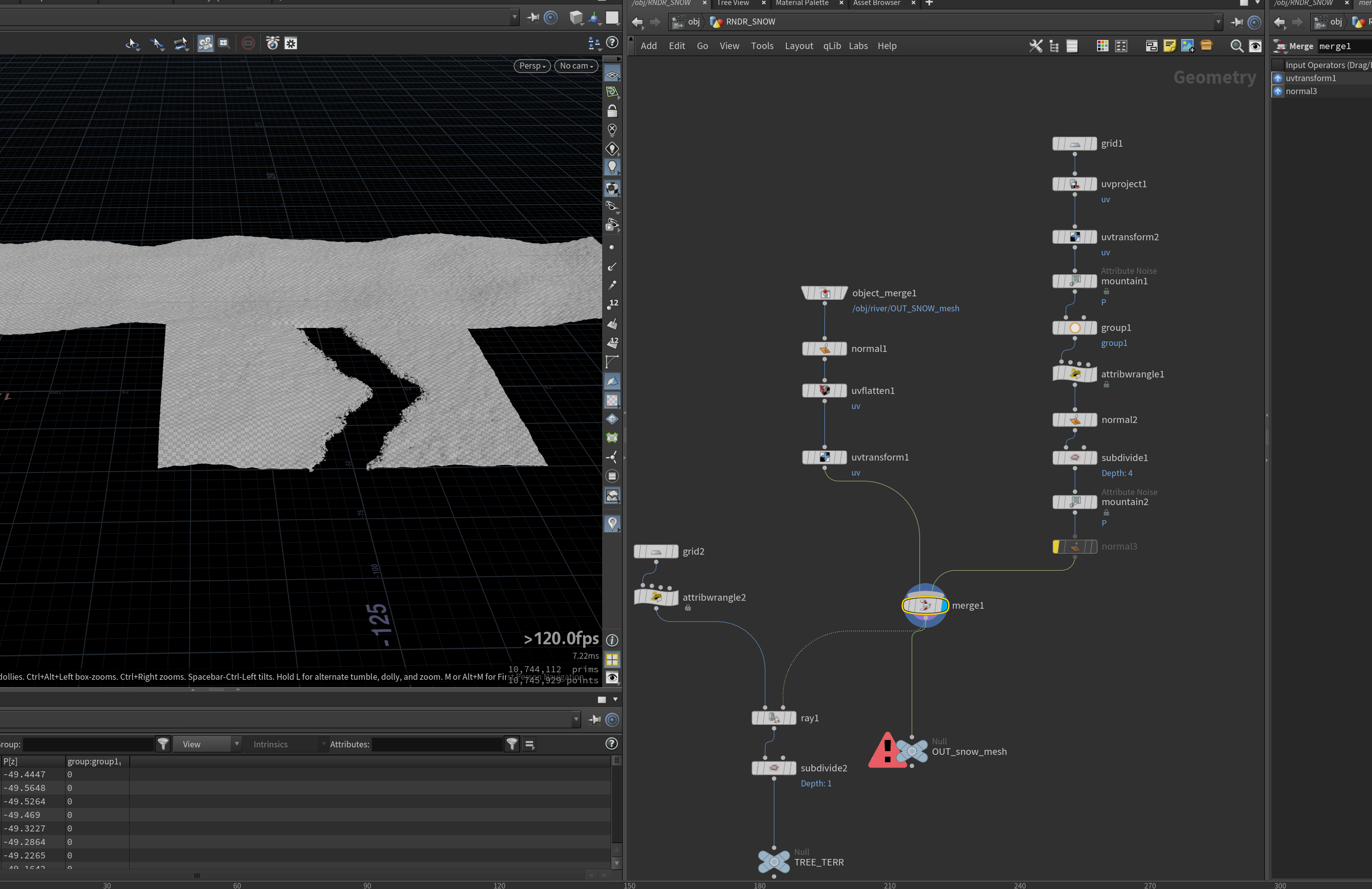Open the sticky note tool icon
1372x889 pixels.
click(x=1169, y=46)
